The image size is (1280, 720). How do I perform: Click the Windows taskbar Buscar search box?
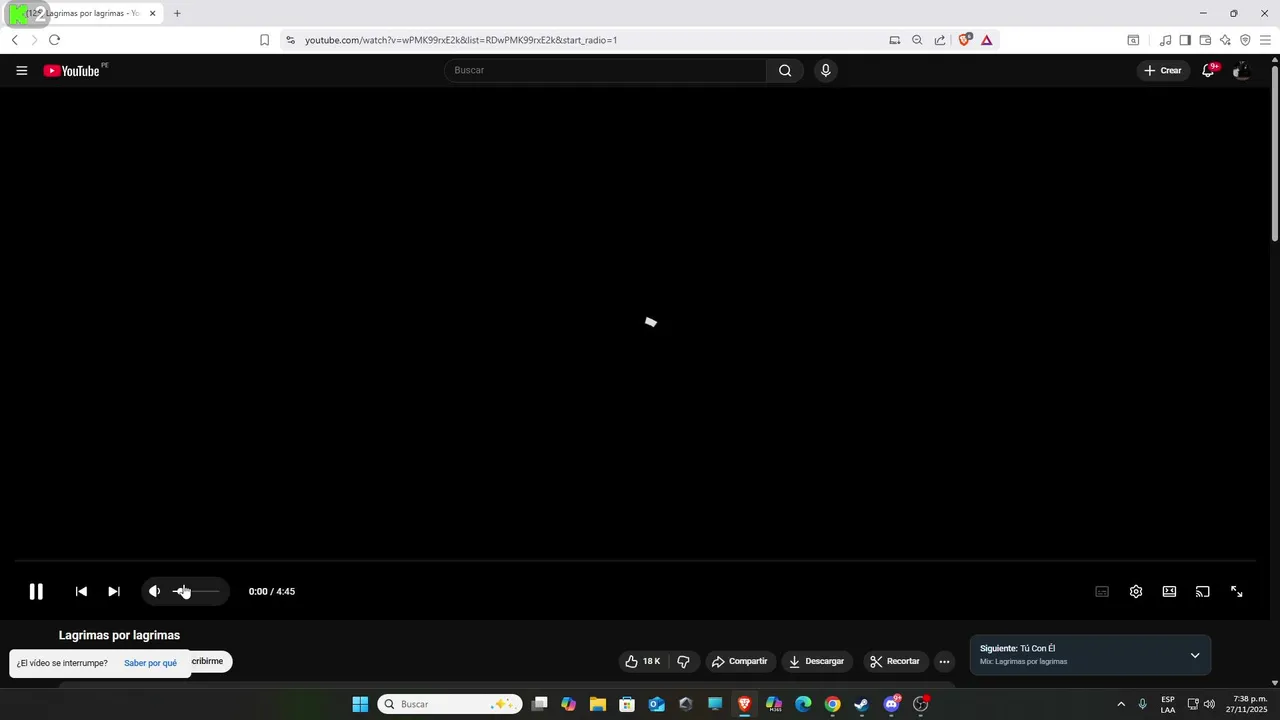pyautogui.click(x=450, y=704)
